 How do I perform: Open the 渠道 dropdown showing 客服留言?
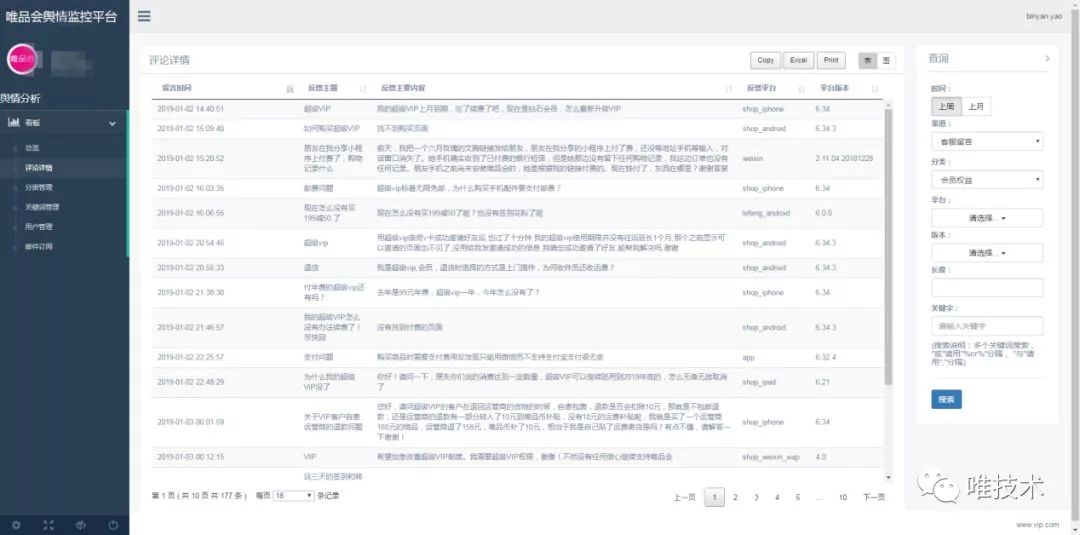click(x=987, y=142)
